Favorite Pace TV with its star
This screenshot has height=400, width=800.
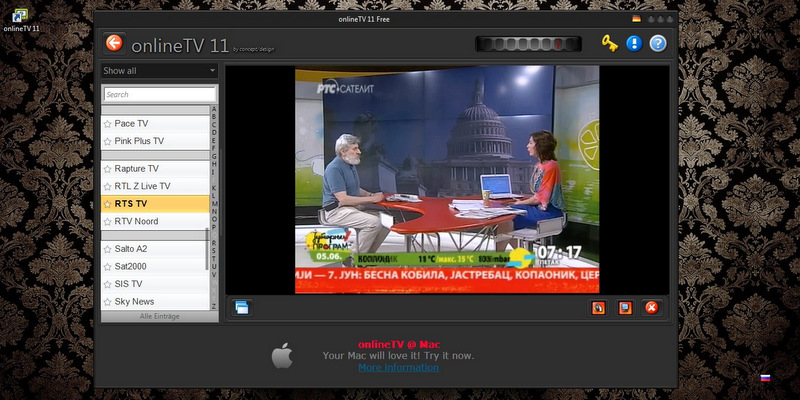[107, 123]
